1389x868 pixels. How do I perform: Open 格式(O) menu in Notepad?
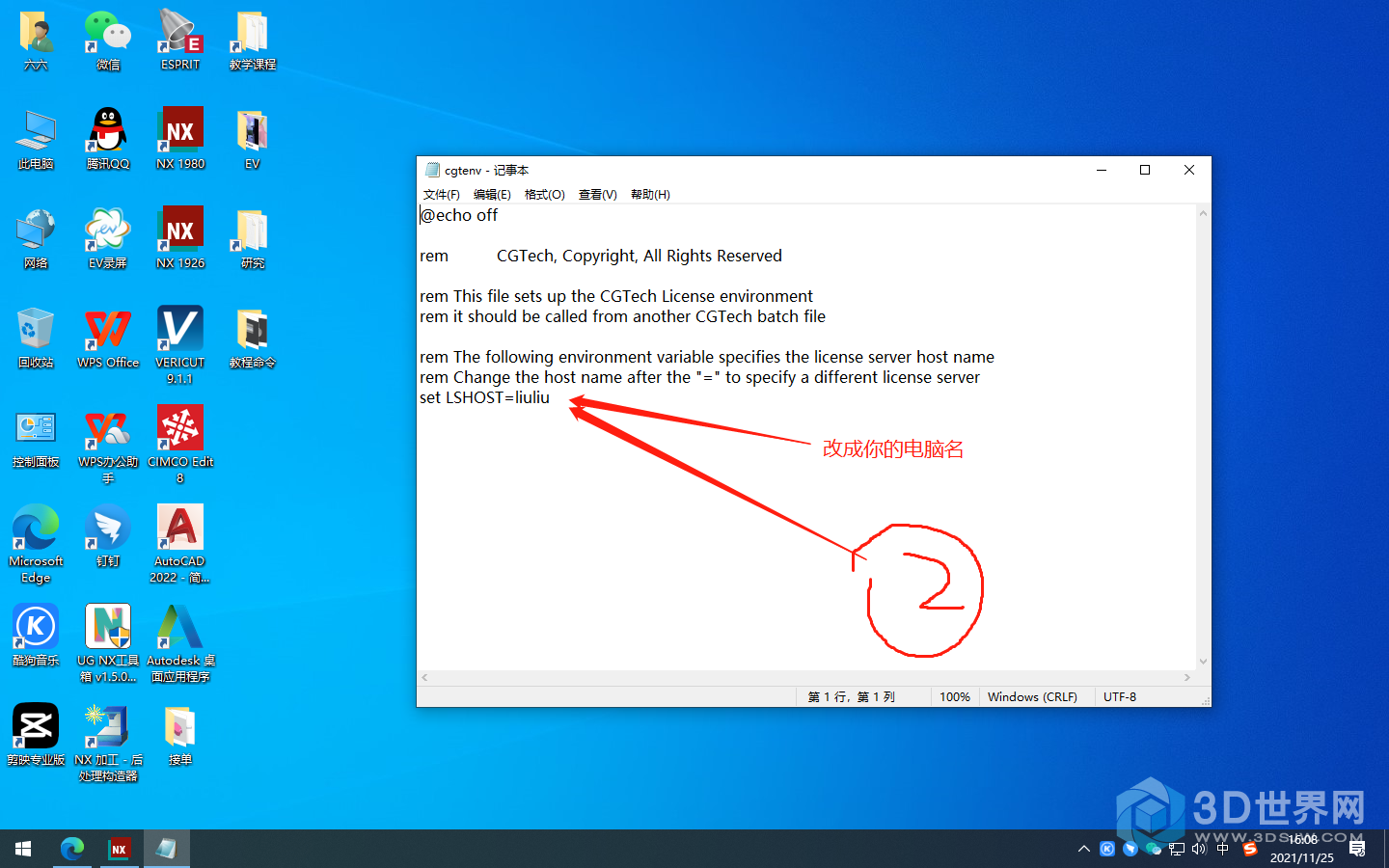pos(545,195)
